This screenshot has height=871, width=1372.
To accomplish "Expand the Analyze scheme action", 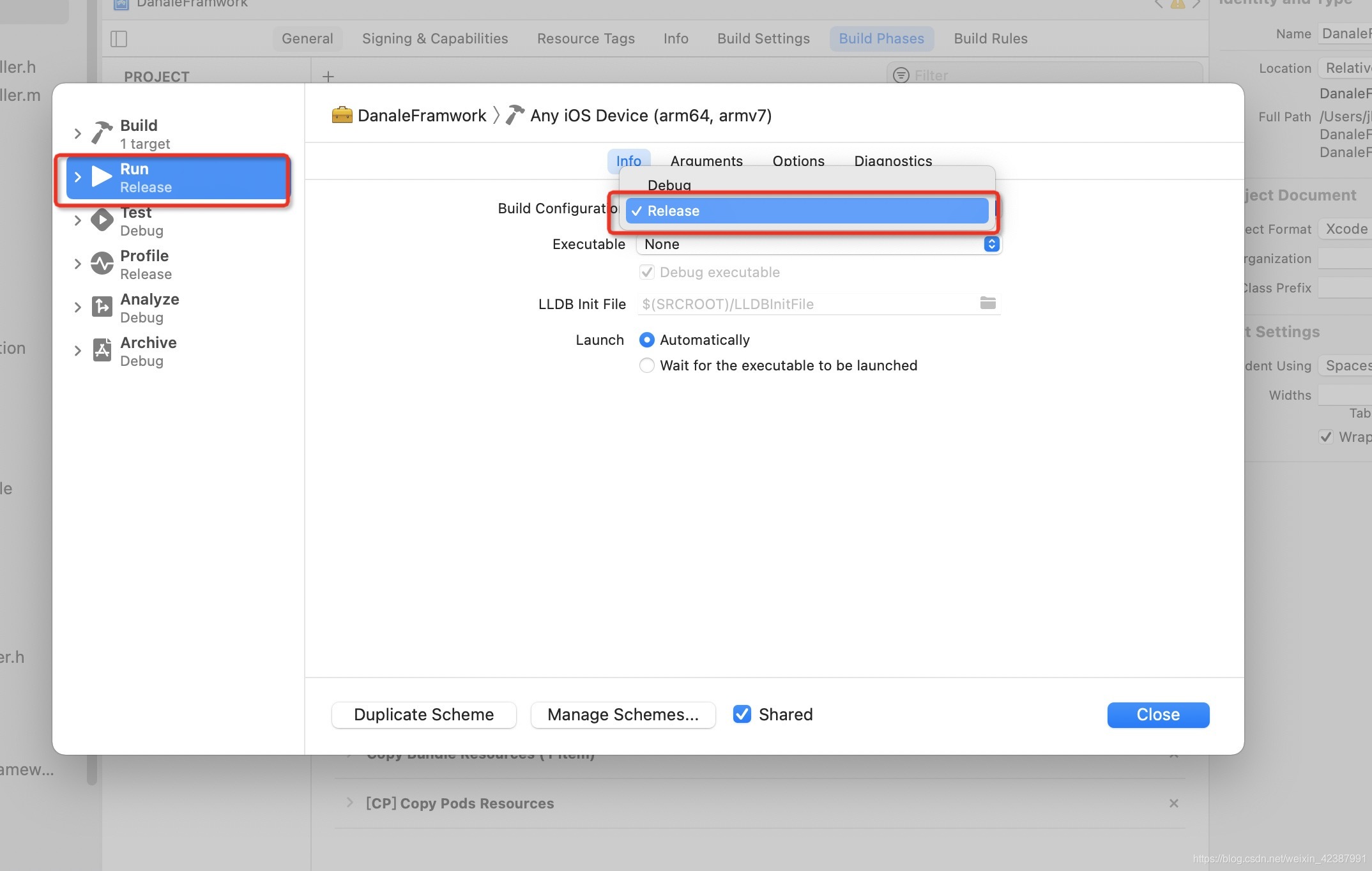I will 77,307.
